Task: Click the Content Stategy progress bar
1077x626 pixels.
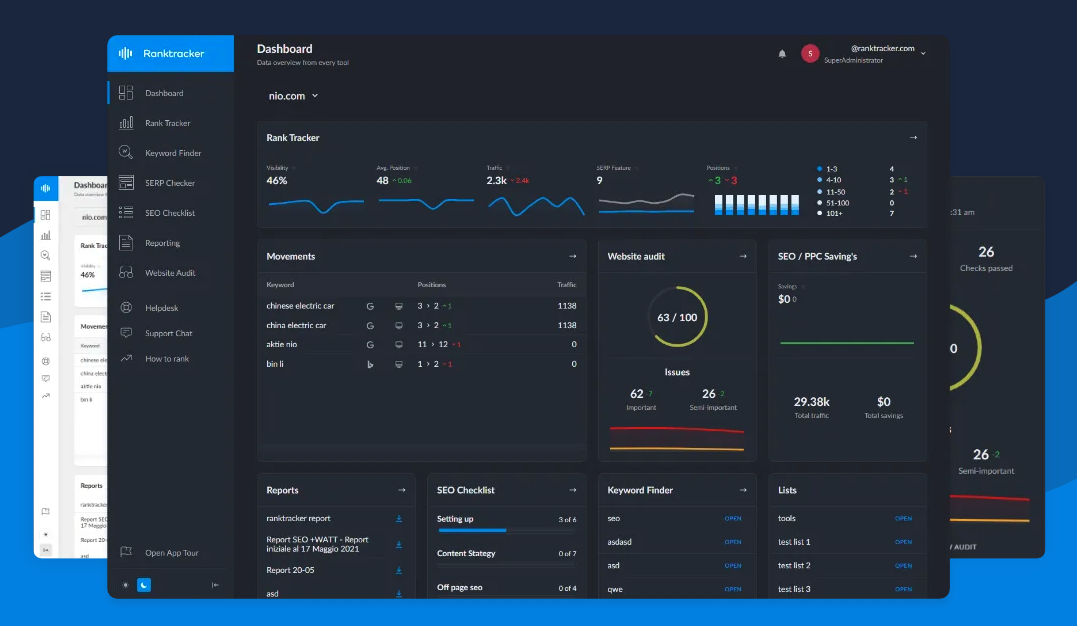Action: (x=507, y=565)
